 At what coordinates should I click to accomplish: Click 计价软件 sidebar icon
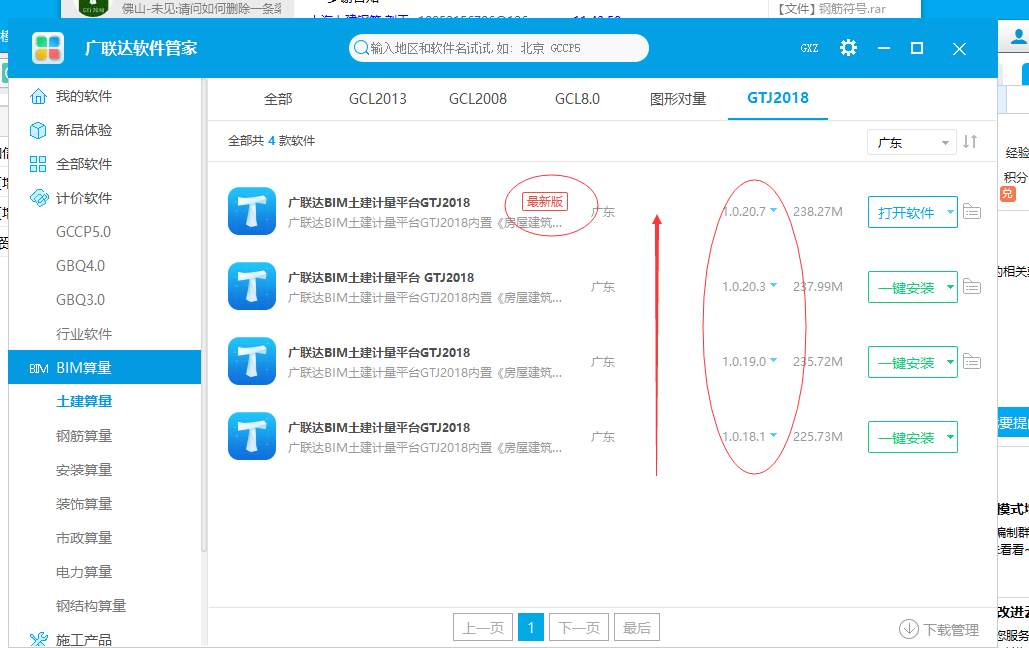tap(39, 198)
